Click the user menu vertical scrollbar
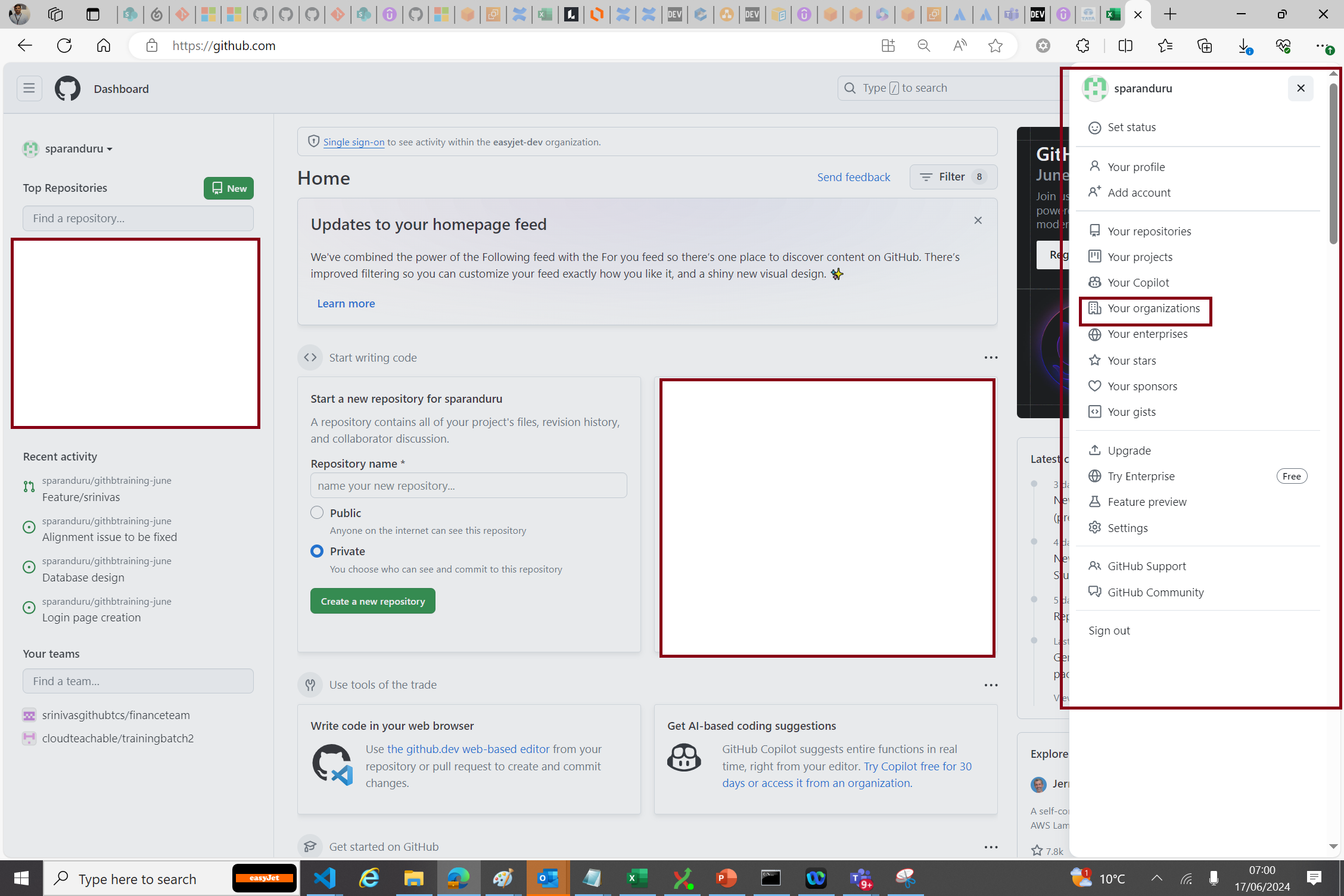Image resolution: width=1344 pixels, height=896 pixels. [1333, 164]
